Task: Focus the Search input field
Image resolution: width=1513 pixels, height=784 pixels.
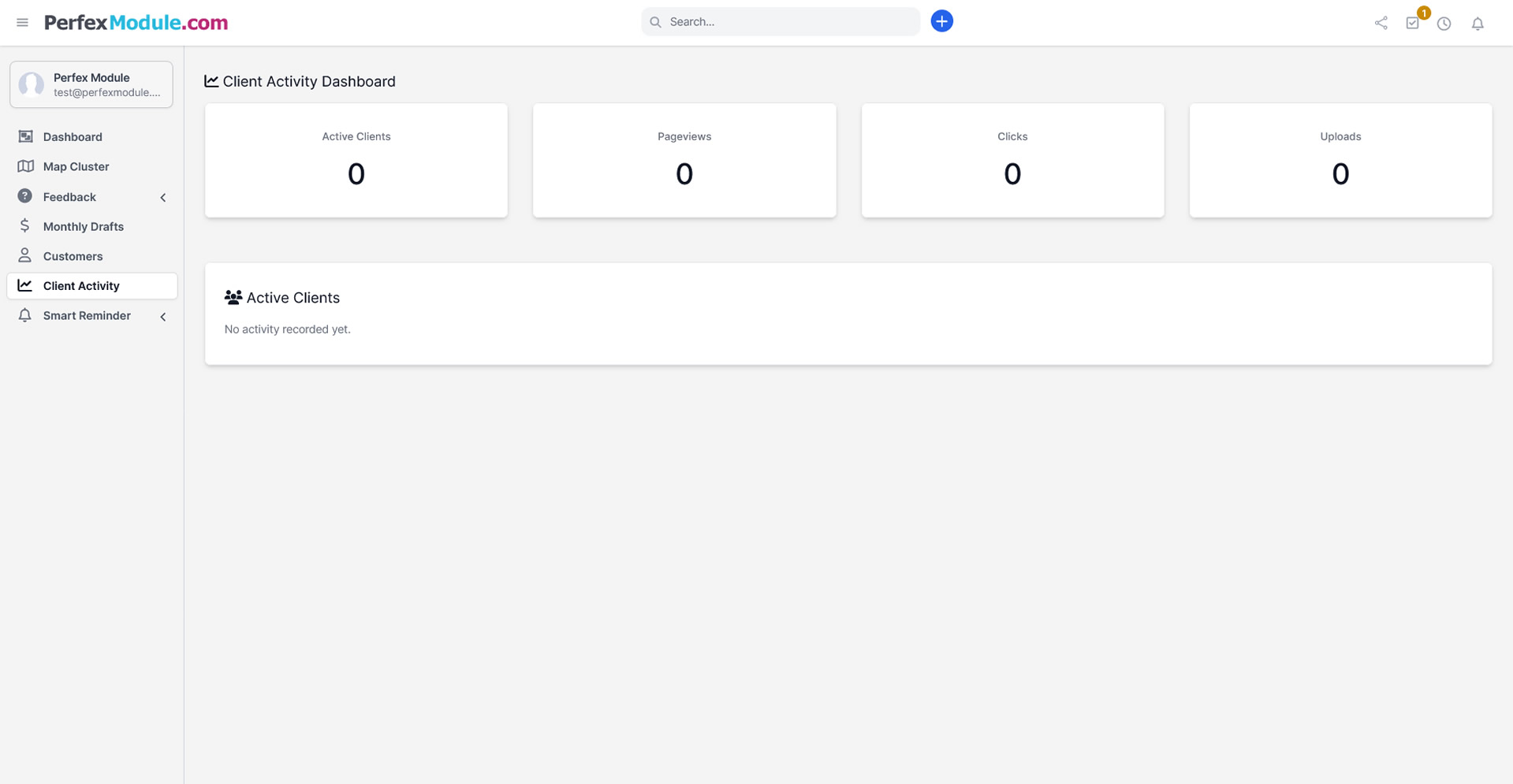Action: tap(788, 22)
